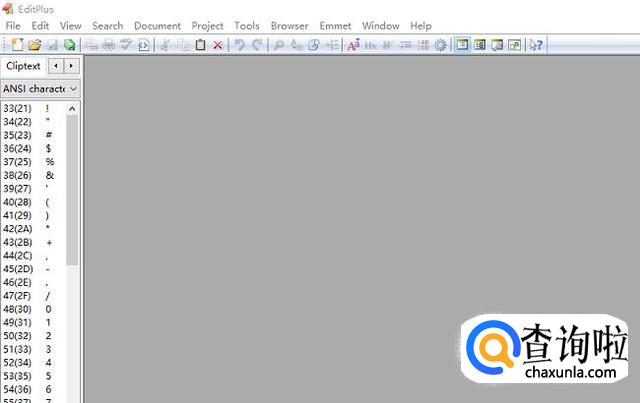Click the Find magnifier icon
This screenshot has height=403, width=640.
[x=279, y=45]
